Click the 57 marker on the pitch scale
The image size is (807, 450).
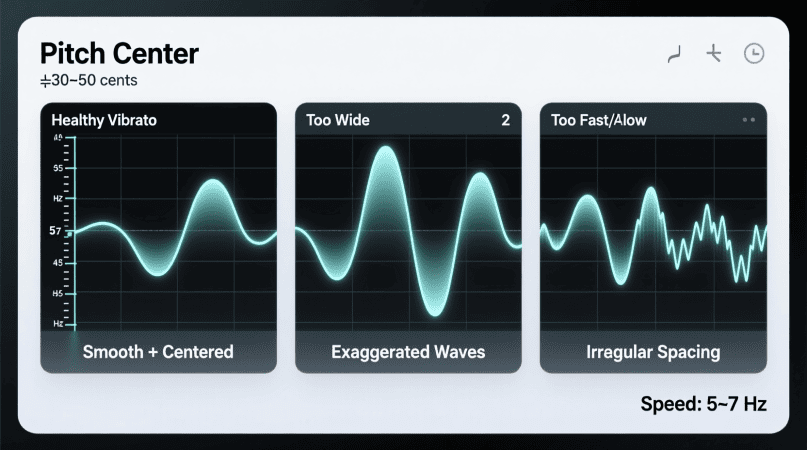56,231
